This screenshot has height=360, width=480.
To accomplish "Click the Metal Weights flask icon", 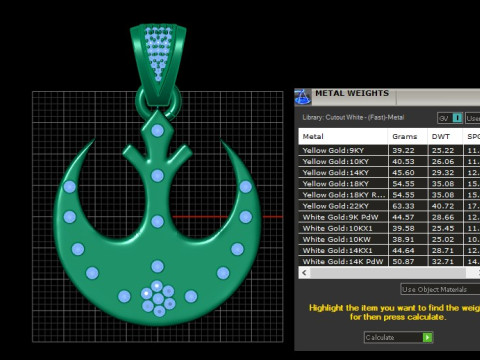I will pos(303,97).
